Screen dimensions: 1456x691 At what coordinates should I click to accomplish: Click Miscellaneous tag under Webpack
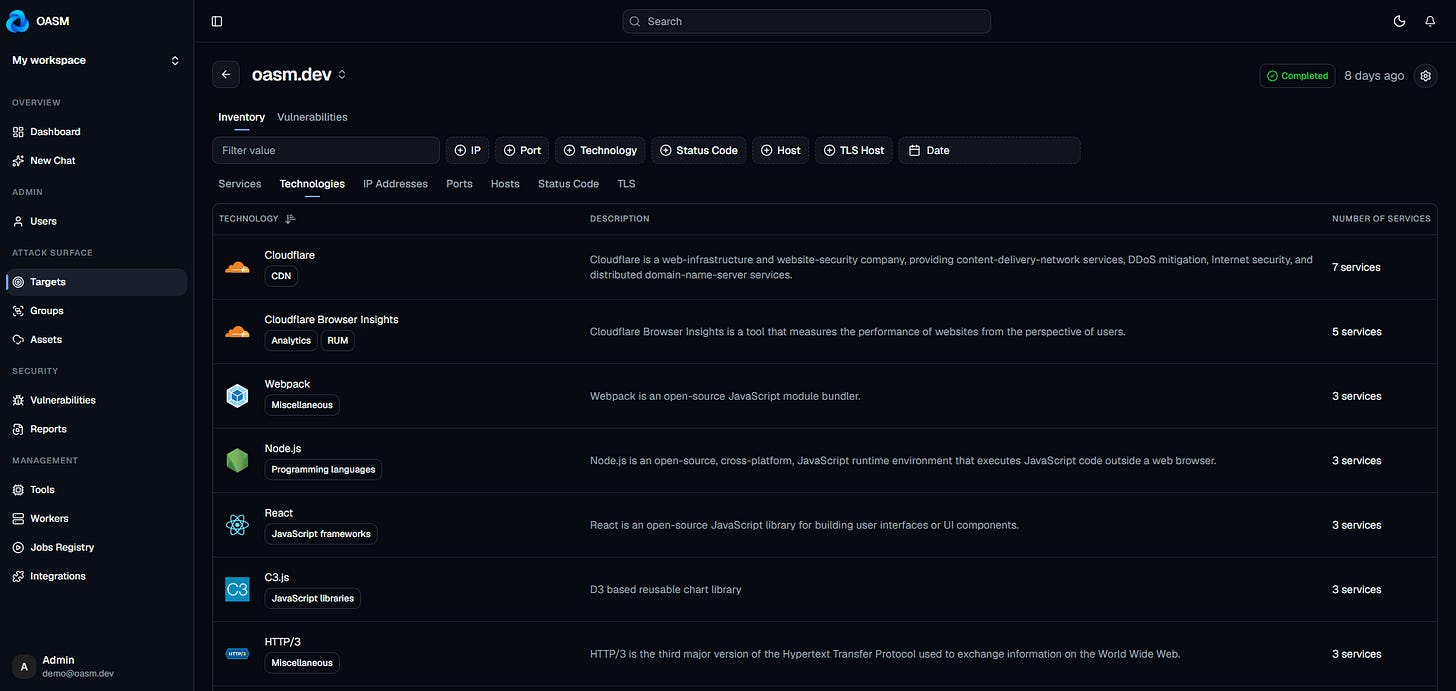[x=302, y=405]
